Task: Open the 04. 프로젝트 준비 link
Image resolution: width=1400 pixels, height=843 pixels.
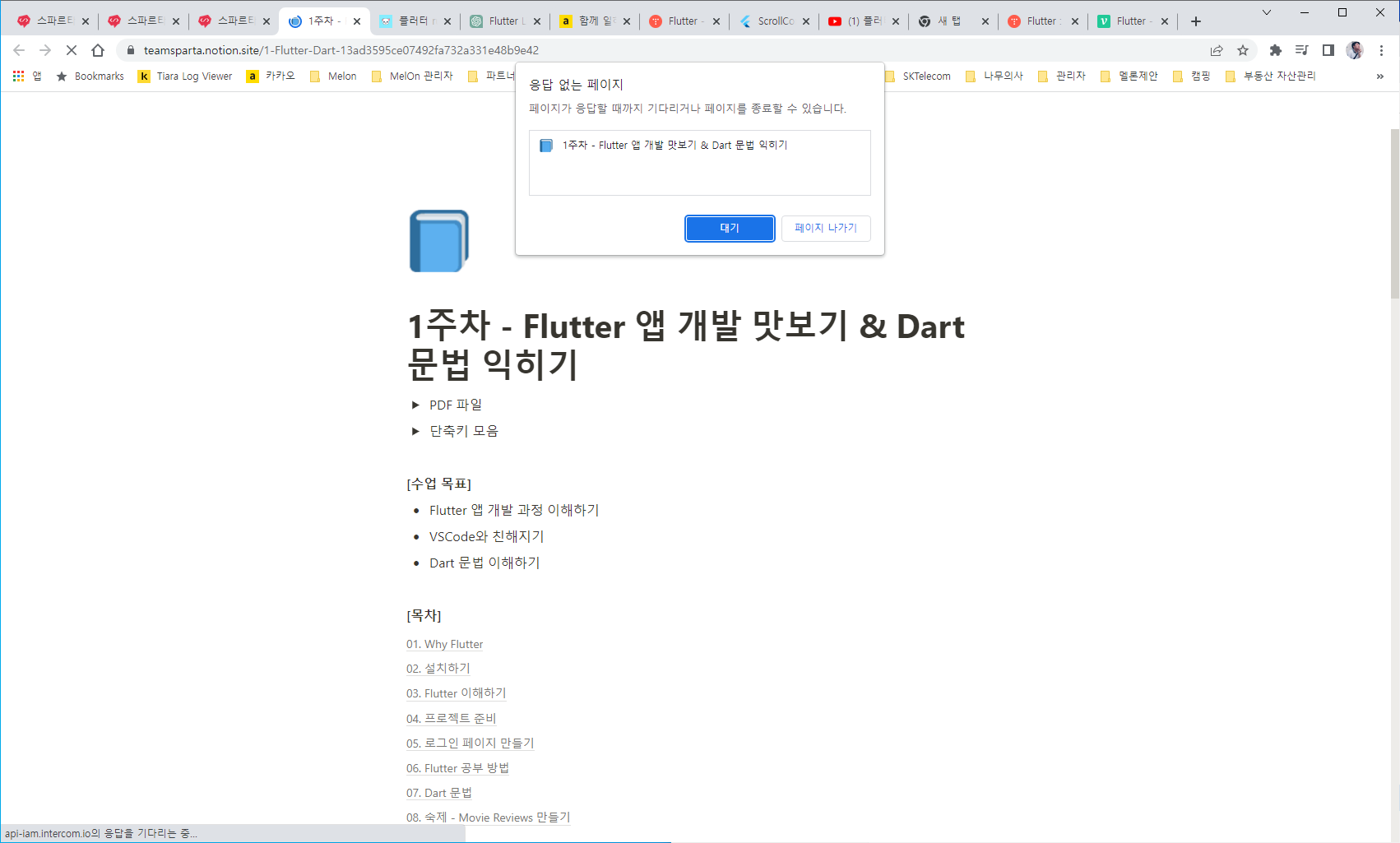Action: (451, 718)
